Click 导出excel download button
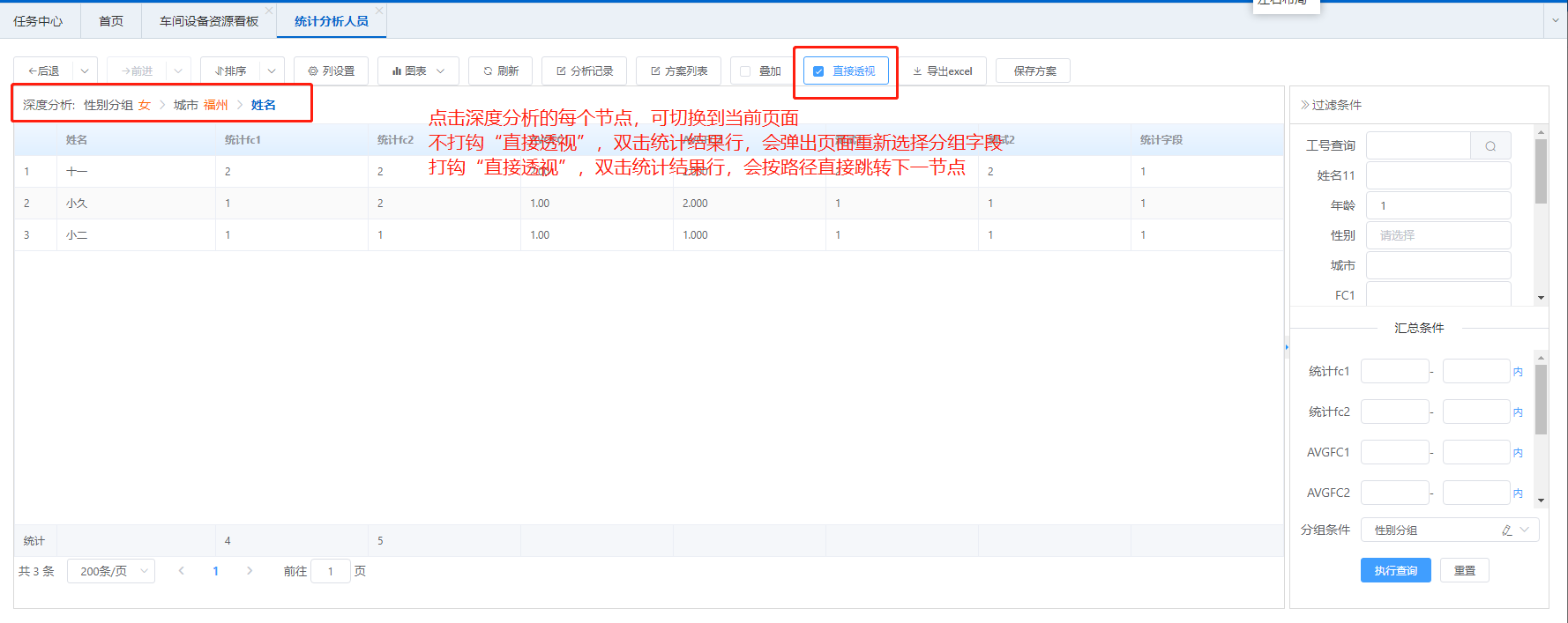 pyautogui.click(x=942, y=71)
